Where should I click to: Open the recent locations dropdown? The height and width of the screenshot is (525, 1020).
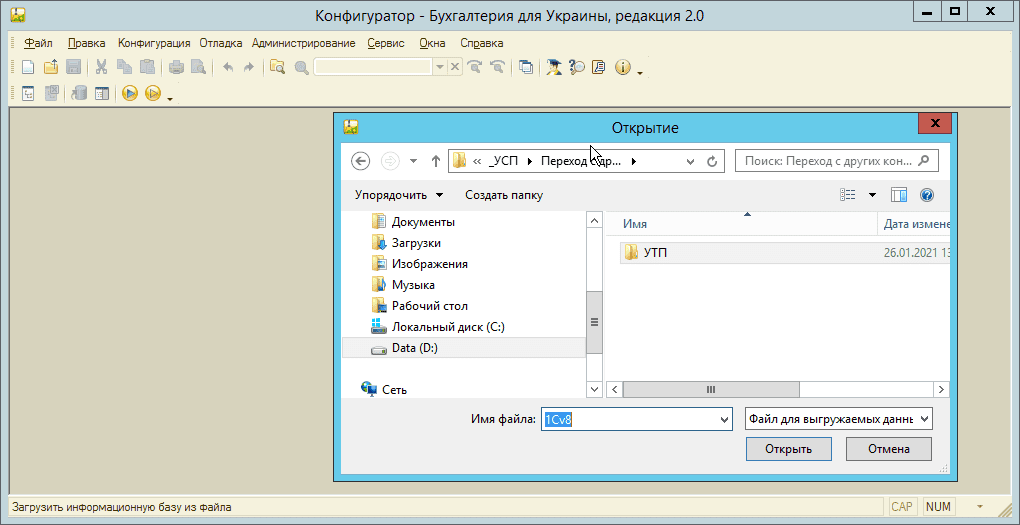click(412, 161)
